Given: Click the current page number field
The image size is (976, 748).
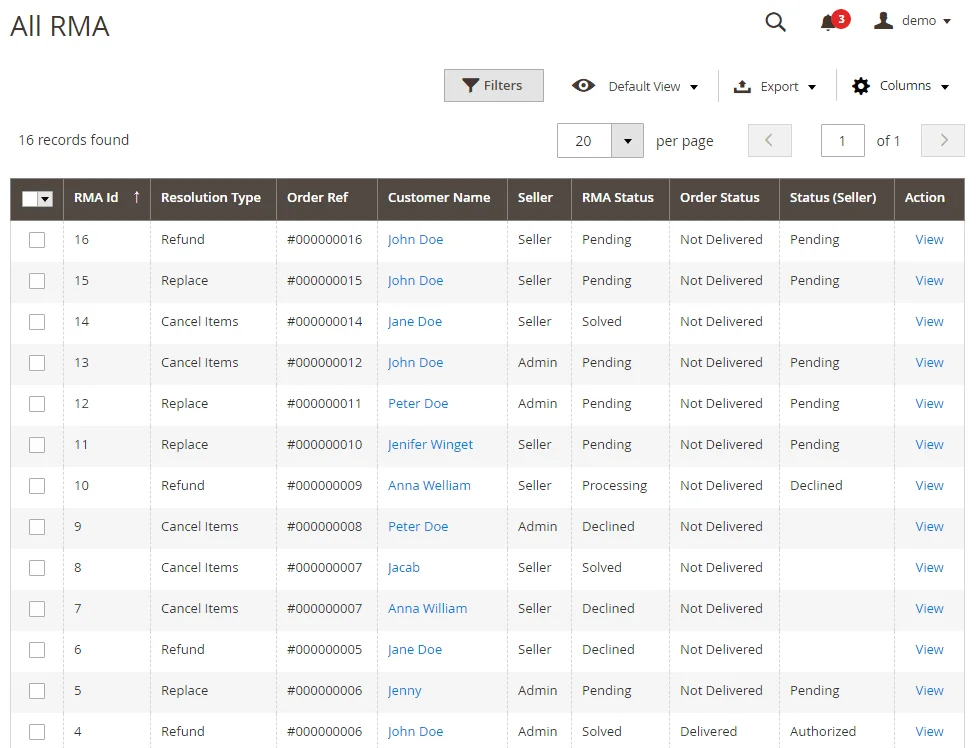Looking at the screenshot, I should [842, 141].
